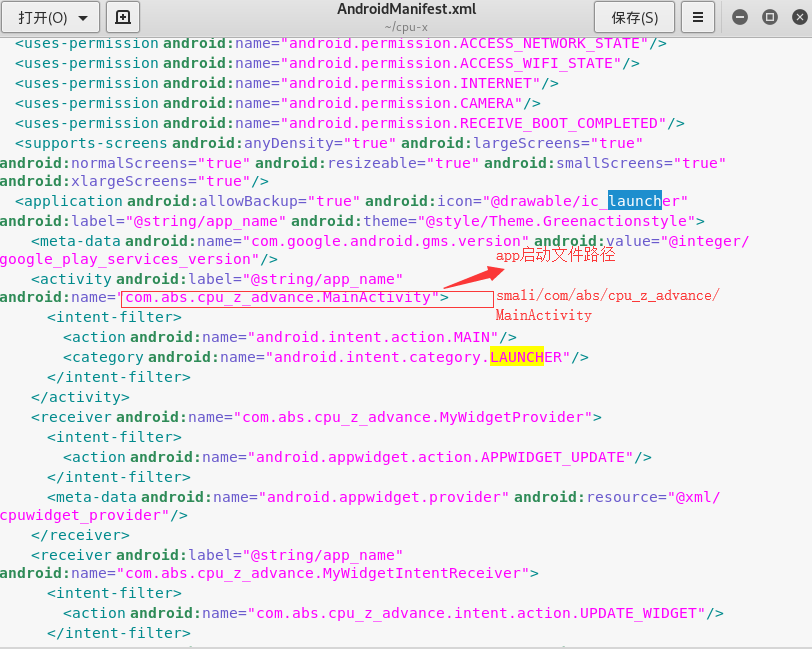Click the red arrow annotation

click(467, 271)
